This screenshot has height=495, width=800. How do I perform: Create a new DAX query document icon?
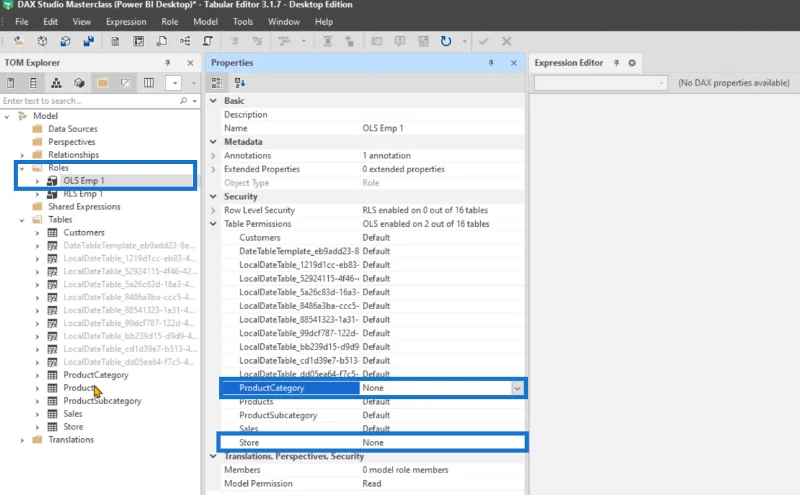[115, 41]
